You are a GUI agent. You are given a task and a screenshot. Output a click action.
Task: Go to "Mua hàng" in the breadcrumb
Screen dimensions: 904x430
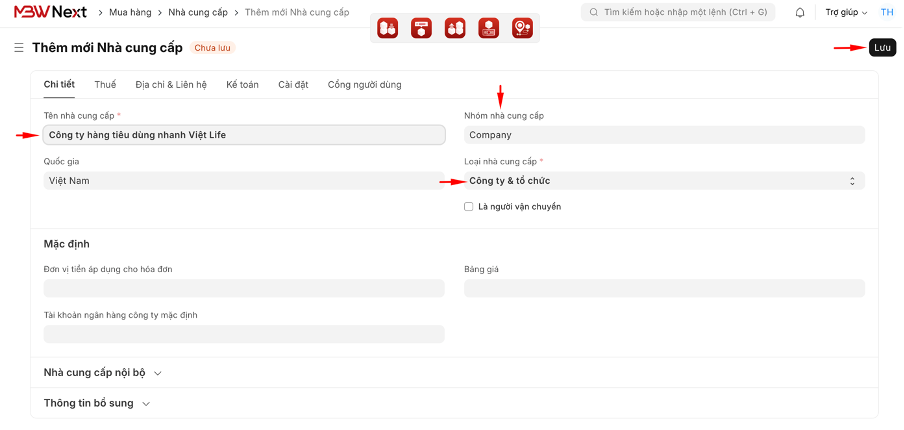pyautogui.click(x=130, y=12)
